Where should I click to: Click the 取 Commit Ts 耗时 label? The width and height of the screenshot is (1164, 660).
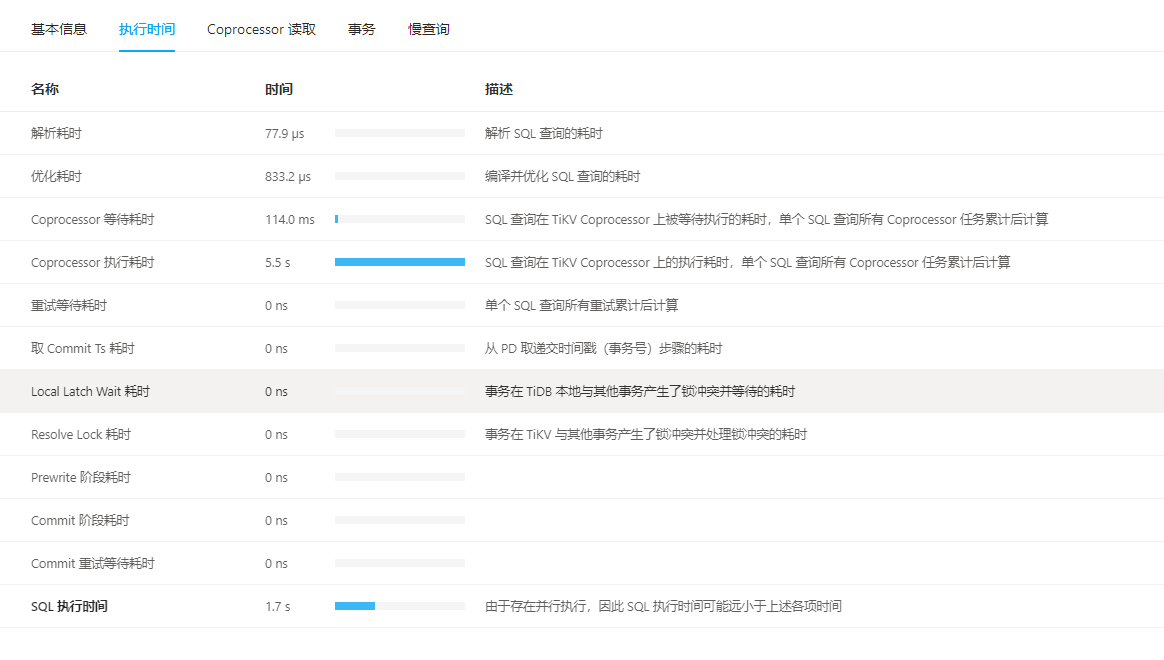point(83,348)
